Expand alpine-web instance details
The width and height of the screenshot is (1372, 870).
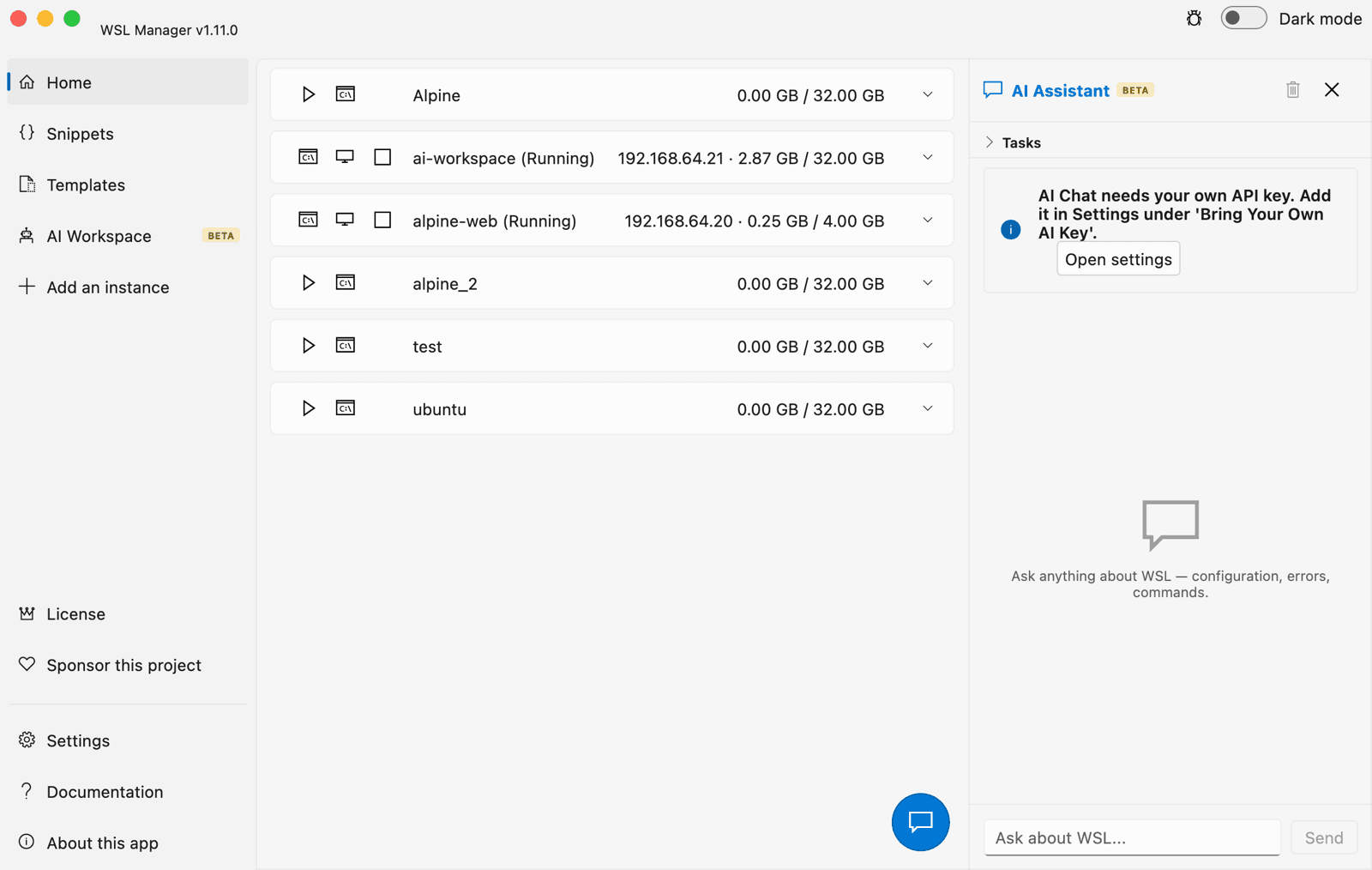click(x=928, y=220)
